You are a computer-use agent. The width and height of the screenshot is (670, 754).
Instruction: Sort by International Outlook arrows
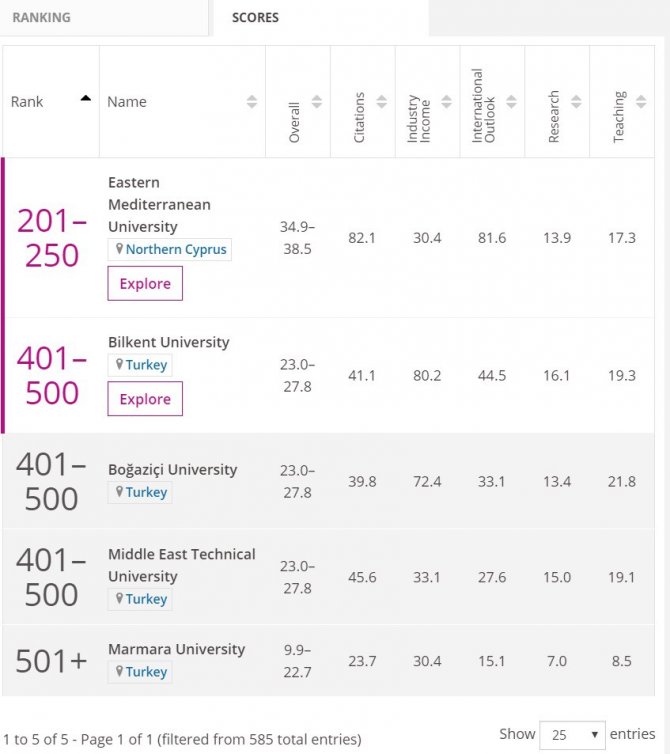point(512,102)
